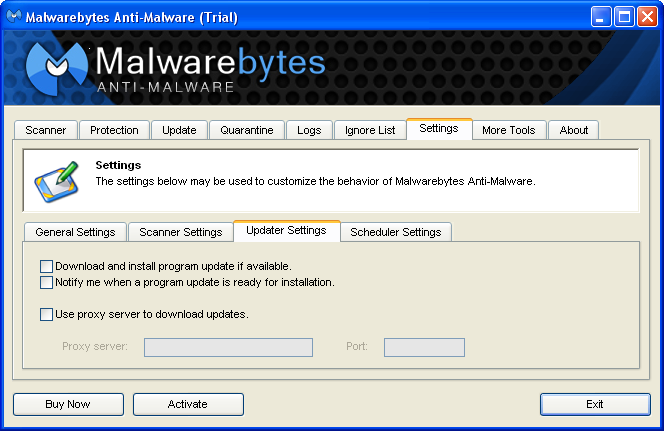The height and width of the screenshot is (431, 664).
Task: Open the Scheduler Settings sub-tab
Action: coord(396,232)
